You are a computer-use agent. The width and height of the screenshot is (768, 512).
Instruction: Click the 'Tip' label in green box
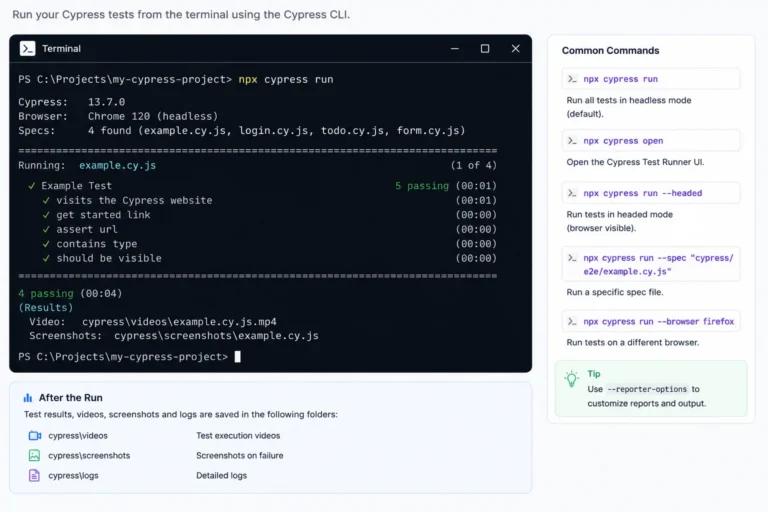[x=594, y=374]
